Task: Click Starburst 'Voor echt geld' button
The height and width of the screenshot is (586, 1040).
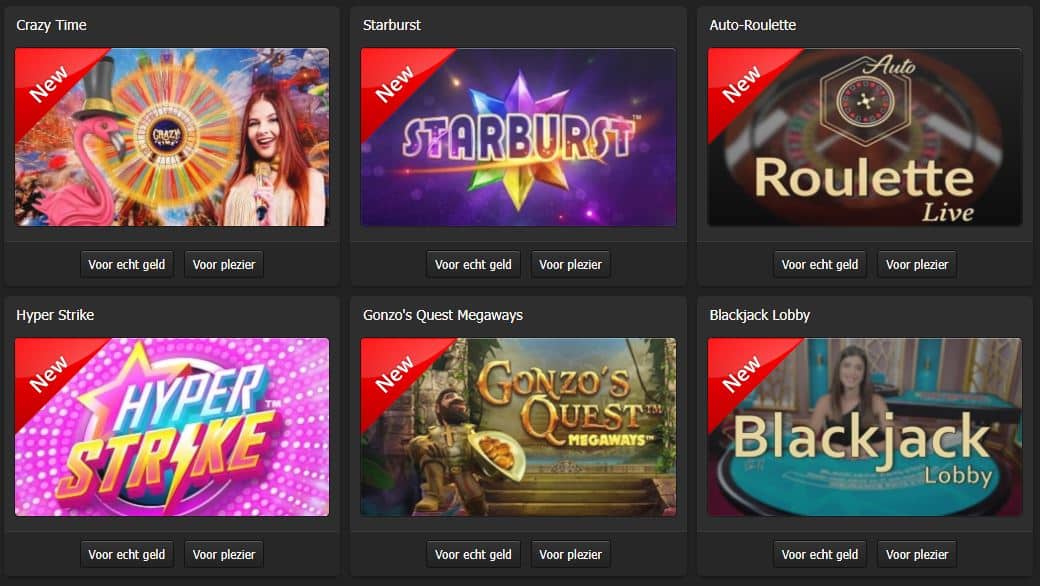Action: (x=474, y=264)
